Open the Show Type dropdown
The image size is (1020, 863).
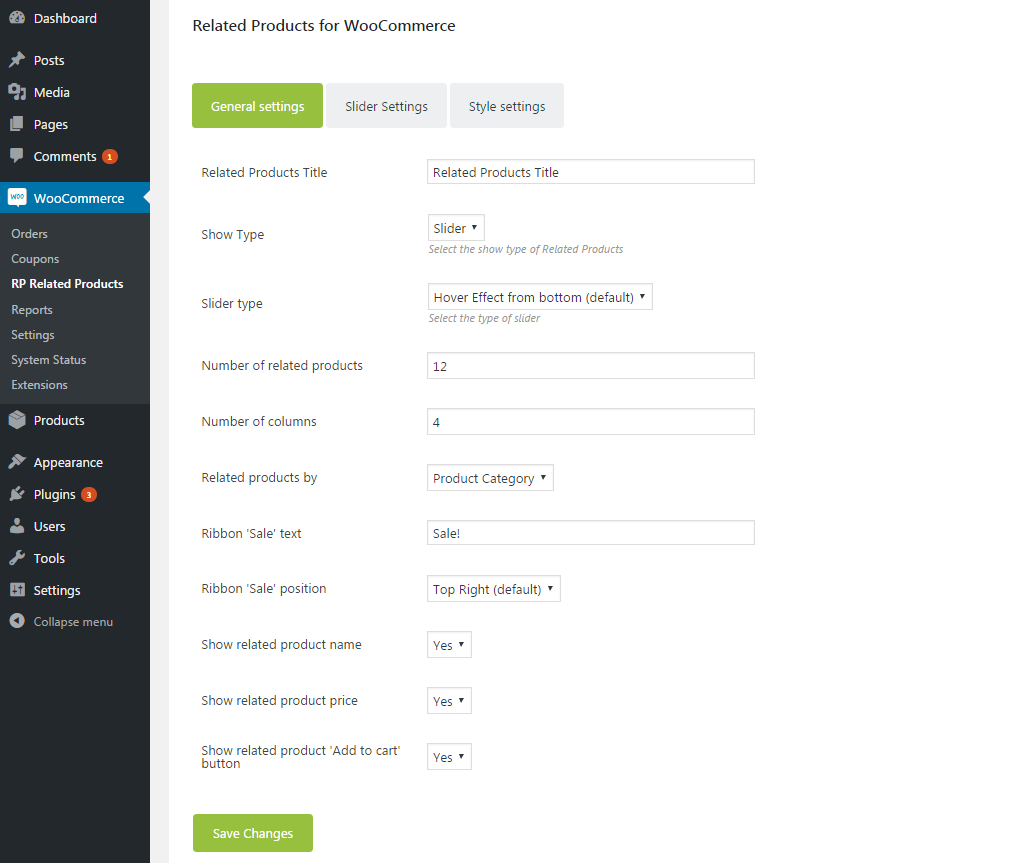click(456, 228)
